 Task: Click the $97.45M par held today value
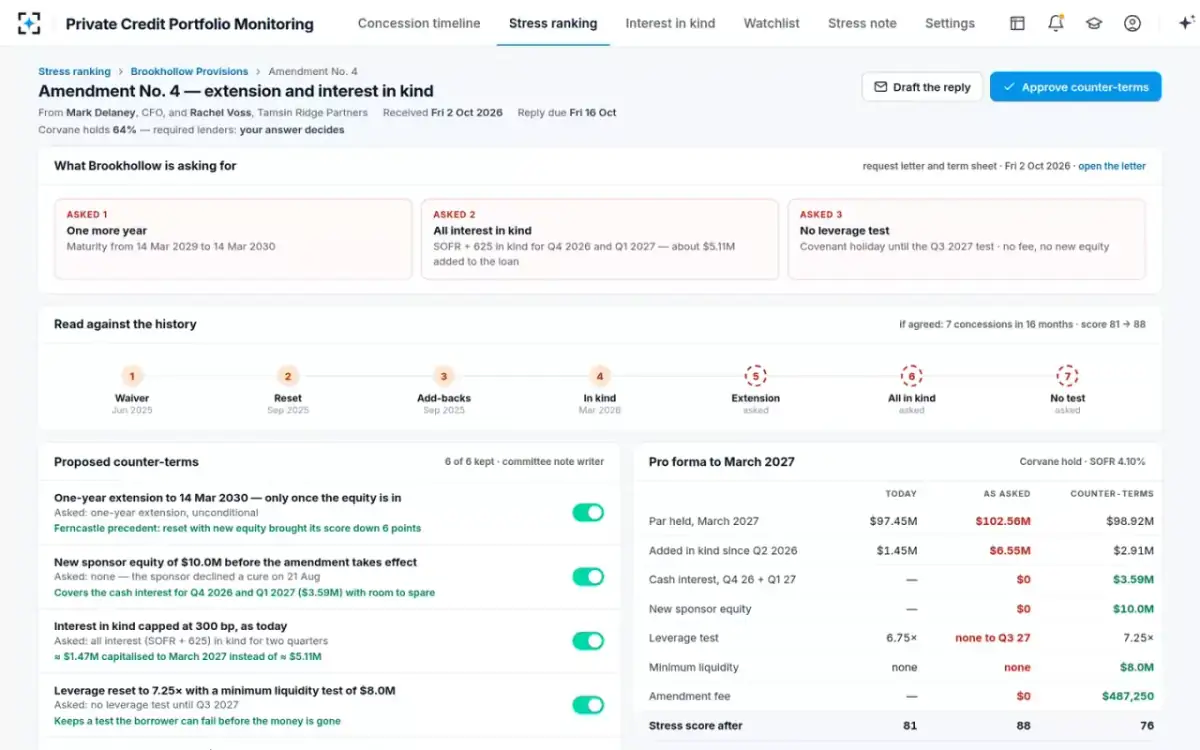[894, 521]
